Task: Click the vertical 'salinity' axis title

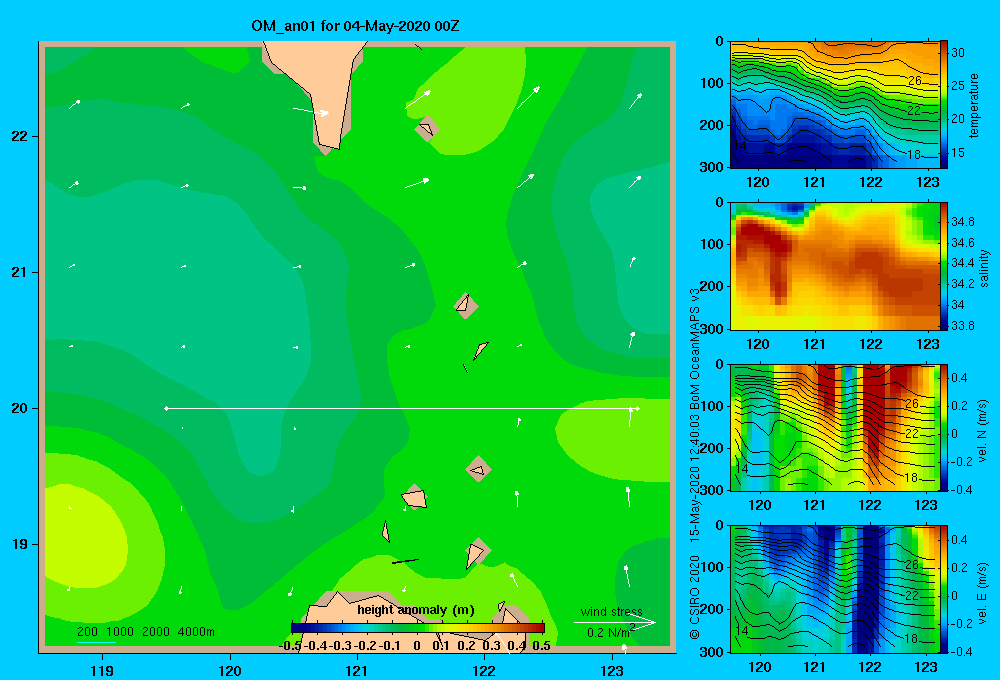Action: tap(984, 268)
